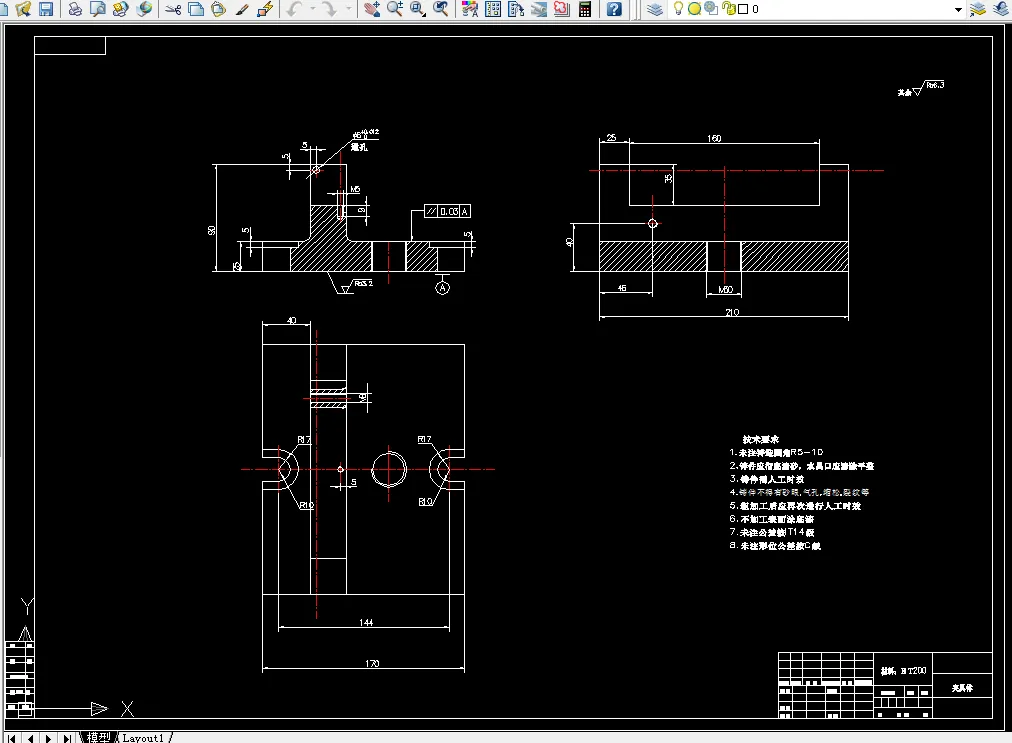Click the 3D DWF globe icon
This screenshot has height=743, width=1012.
coord(145,9)
